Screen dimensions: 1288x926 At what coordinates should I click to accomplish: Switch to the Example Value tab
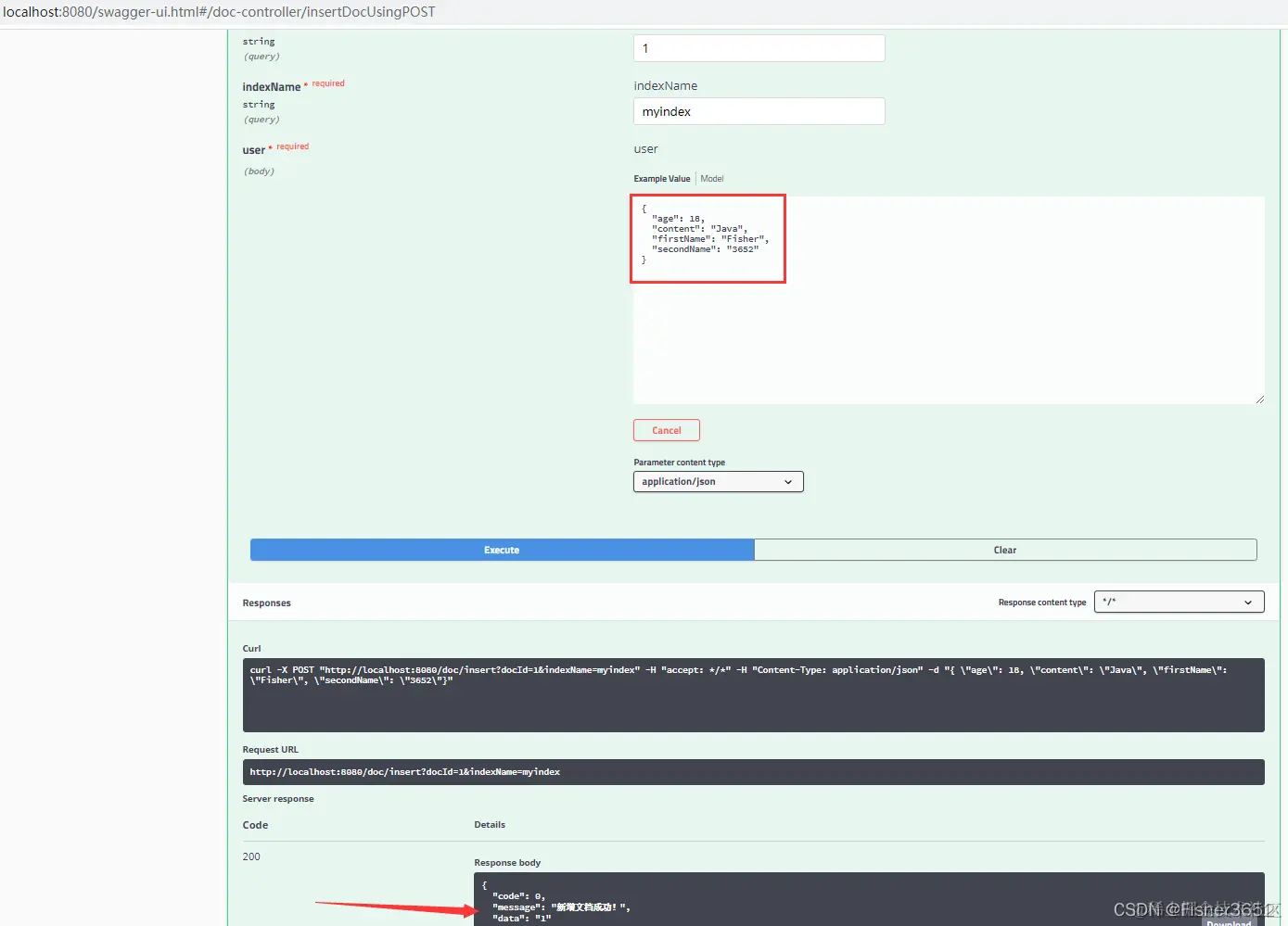(x=662, y=179)
